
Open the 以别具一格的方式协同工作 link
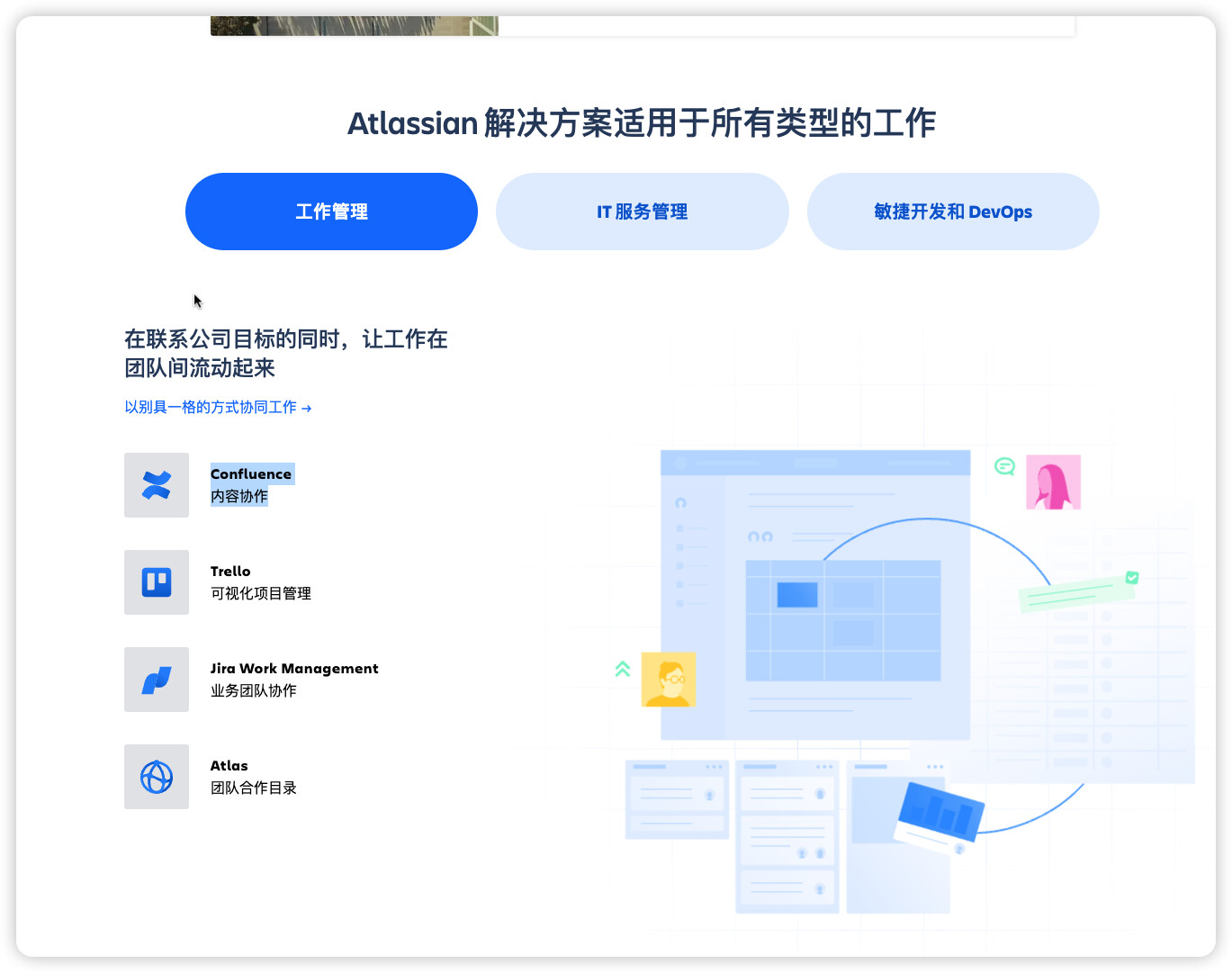218,407
